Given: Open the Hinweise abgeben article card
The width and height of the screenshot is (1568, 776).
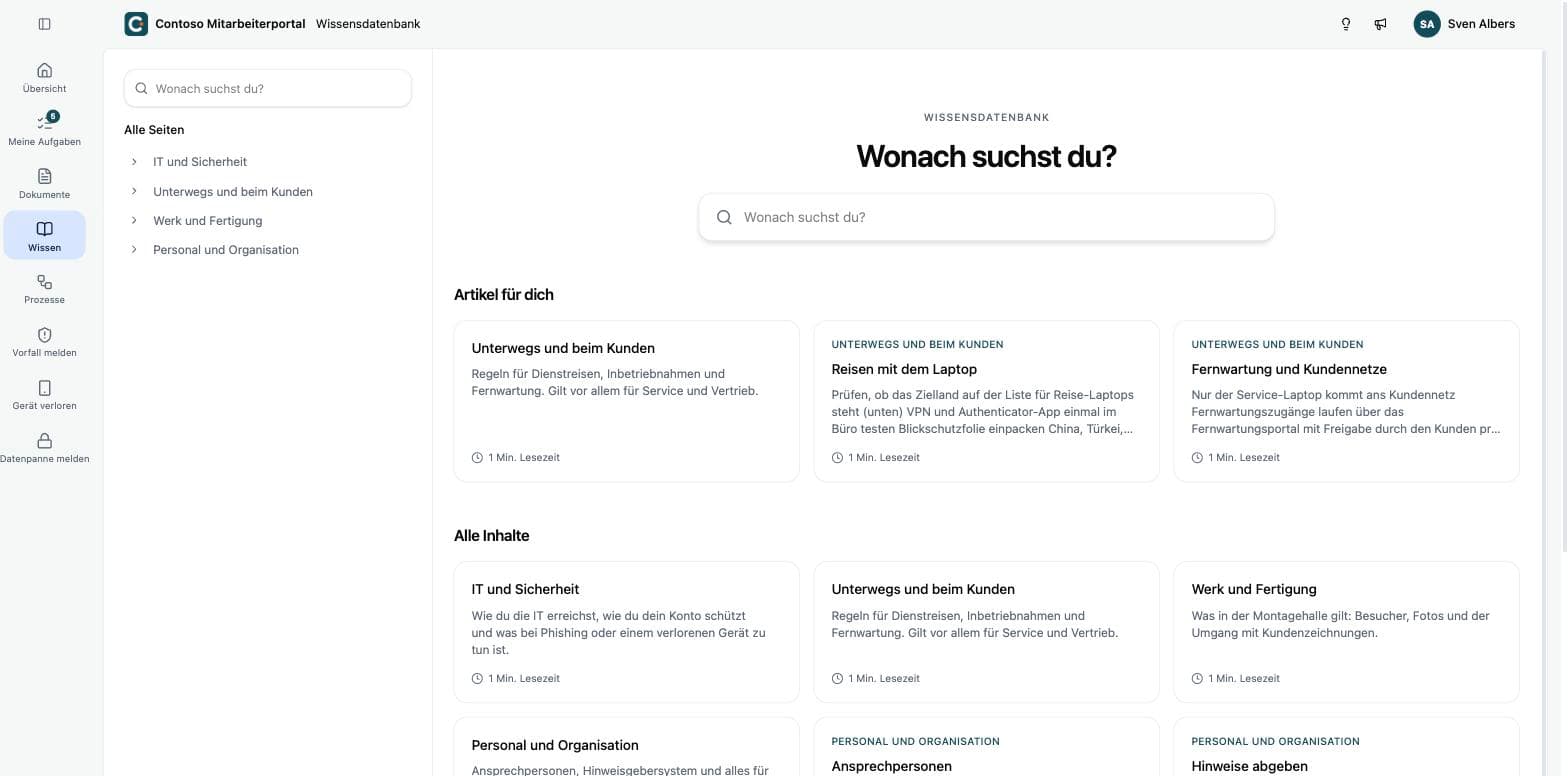Looking at the screenshot, I should [x=1346, y=747].
